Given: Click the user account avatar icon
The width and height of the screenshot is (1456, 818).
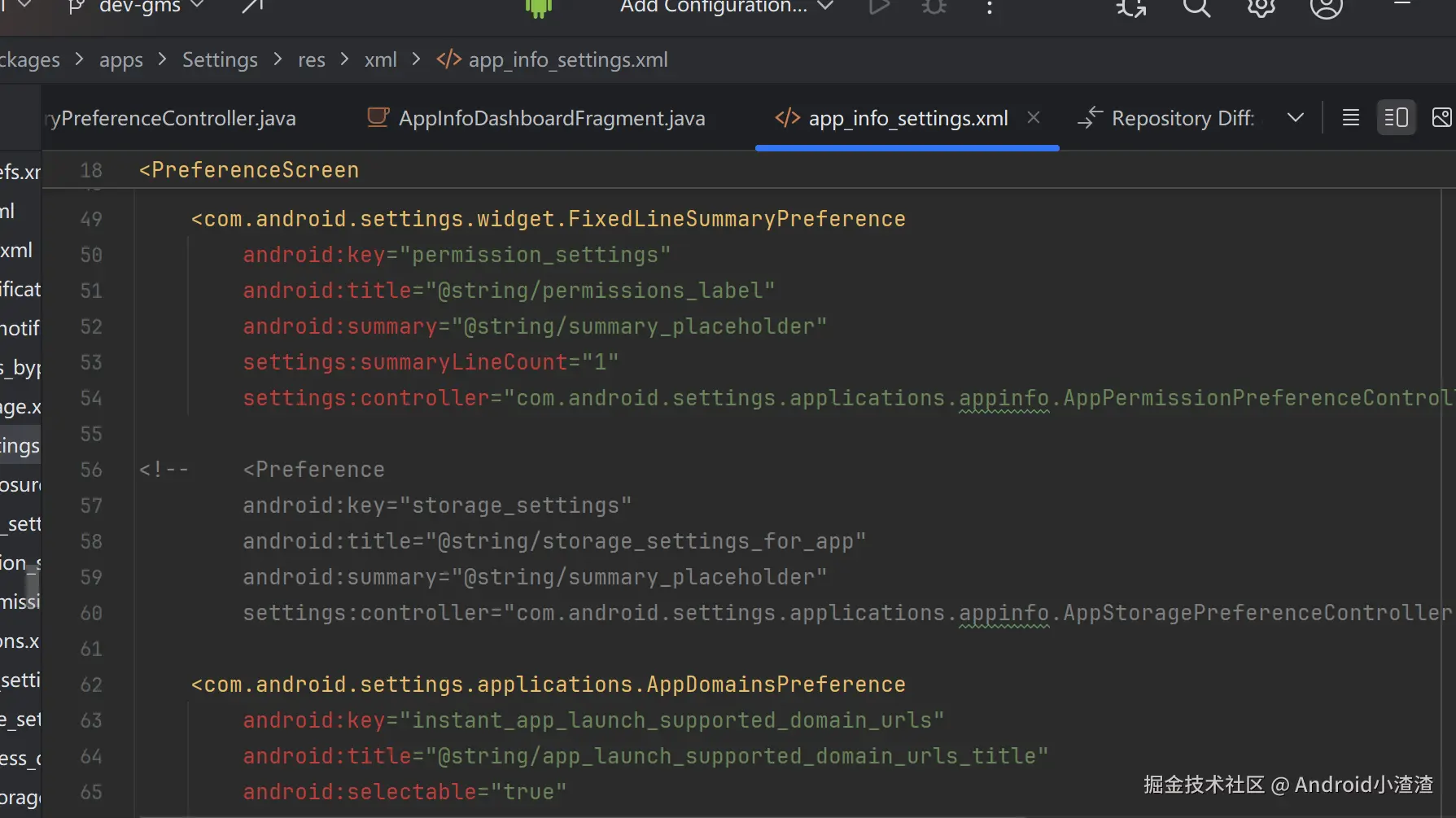Looking at the screenshot, I should tap(1326, 8).
